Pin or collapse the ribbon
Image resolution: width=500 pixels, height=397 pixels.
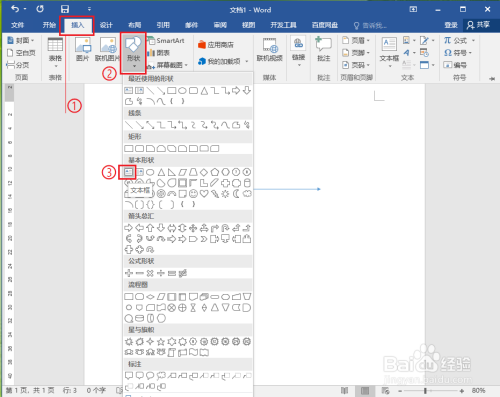(492, 79)
